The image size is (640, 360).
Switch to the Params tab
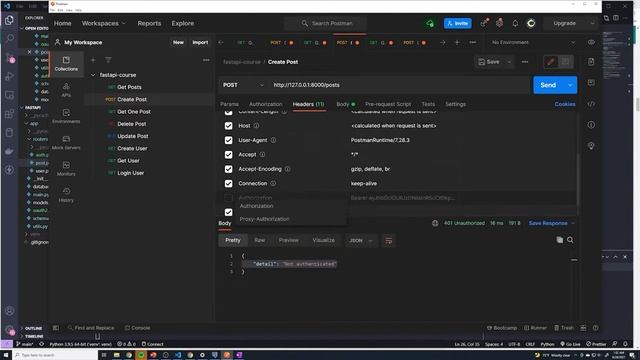[229, 104]
